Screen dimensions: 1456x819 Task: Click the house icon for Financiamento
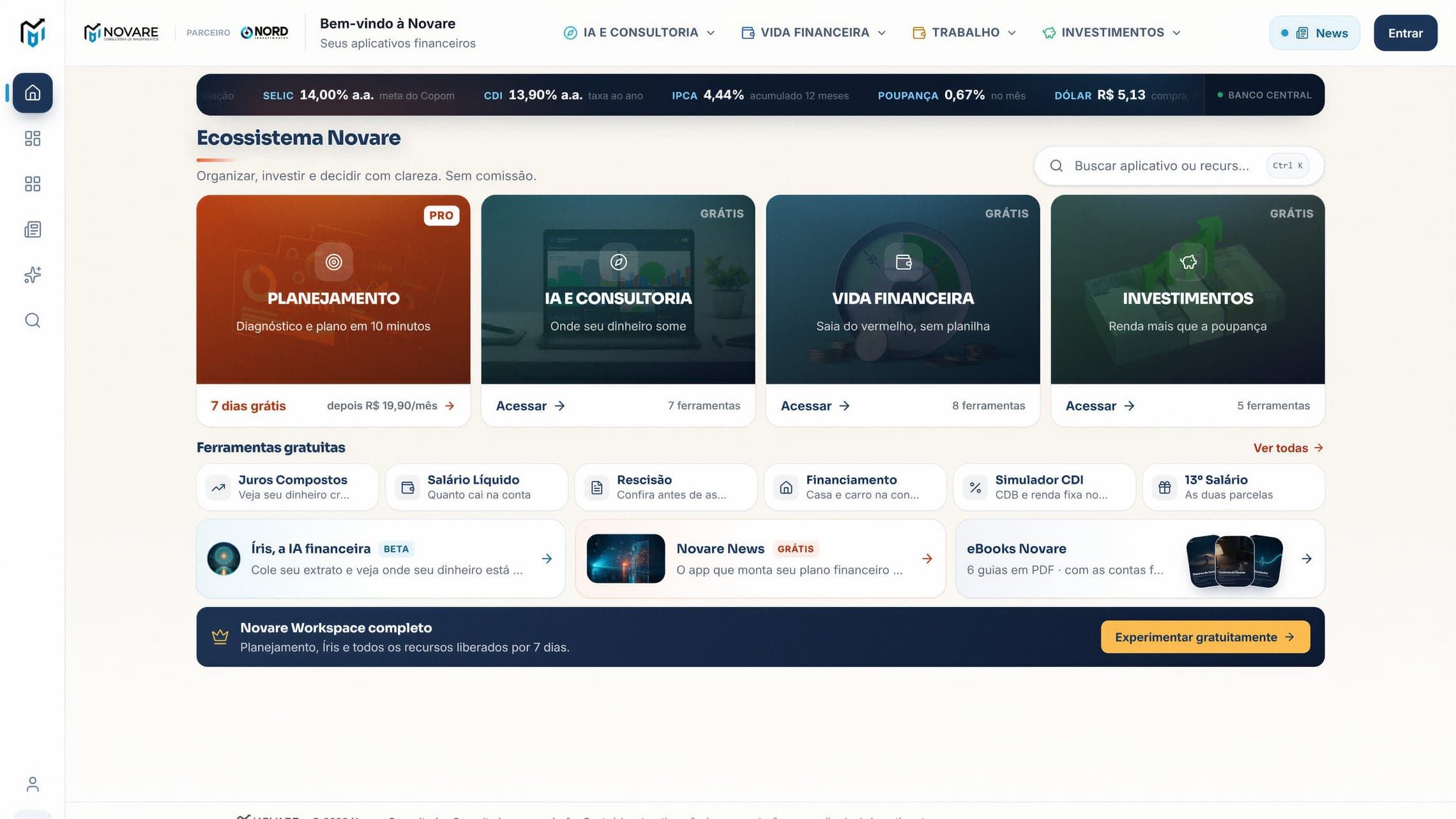[786, 488]
